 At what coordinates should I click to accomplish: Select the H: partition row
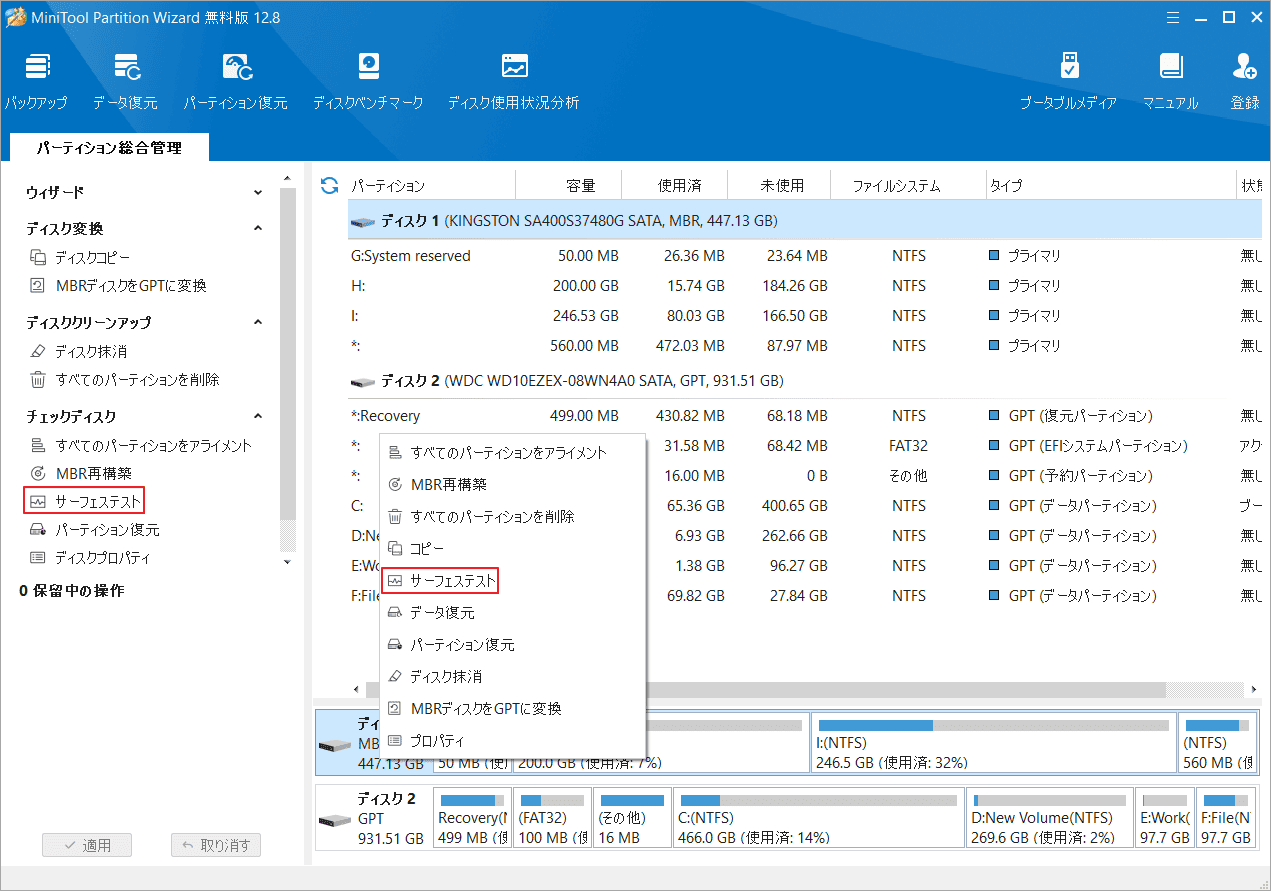point(805,286)
